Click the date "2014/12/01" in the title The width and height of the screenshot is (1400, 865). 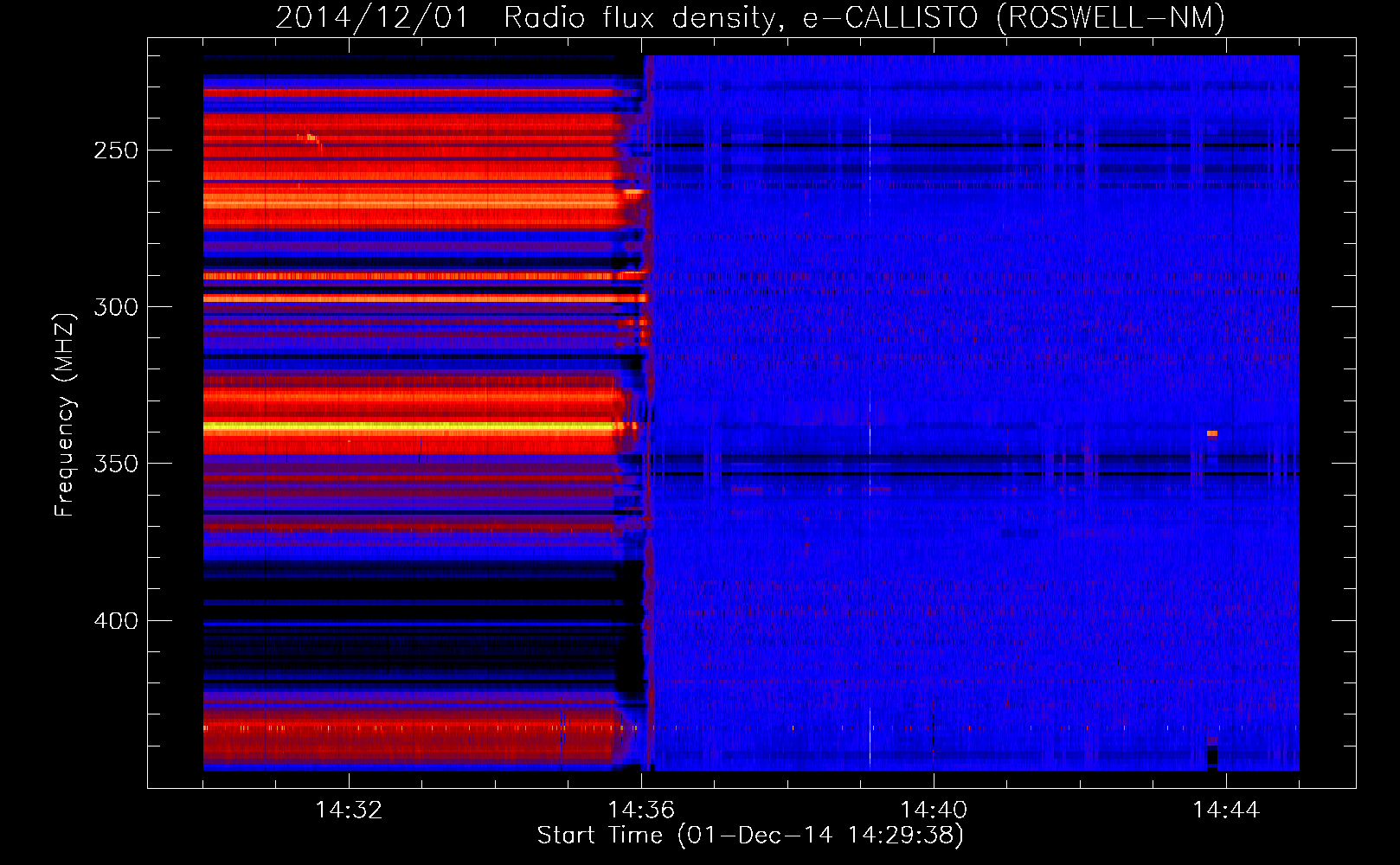coord(371,17)
